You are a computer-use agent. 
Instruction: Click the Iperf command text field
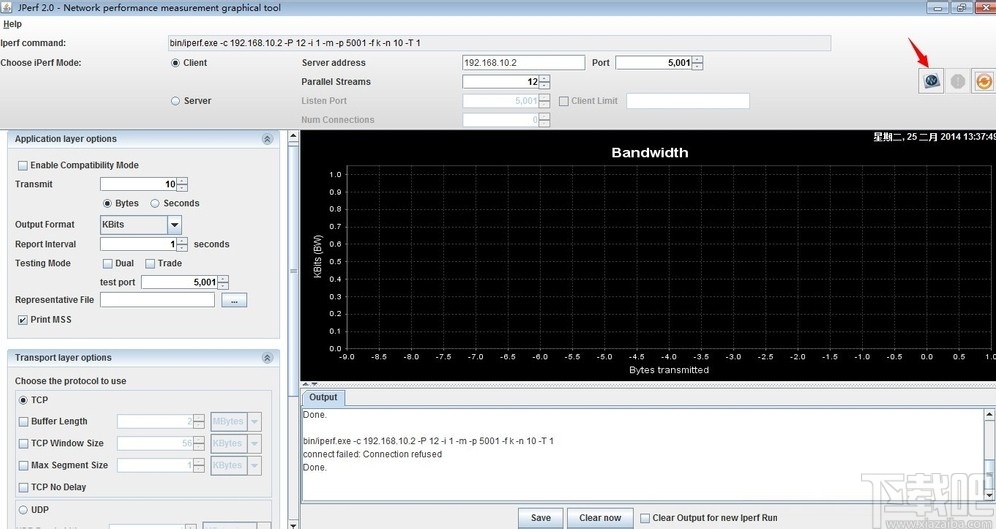click(499, 43)
